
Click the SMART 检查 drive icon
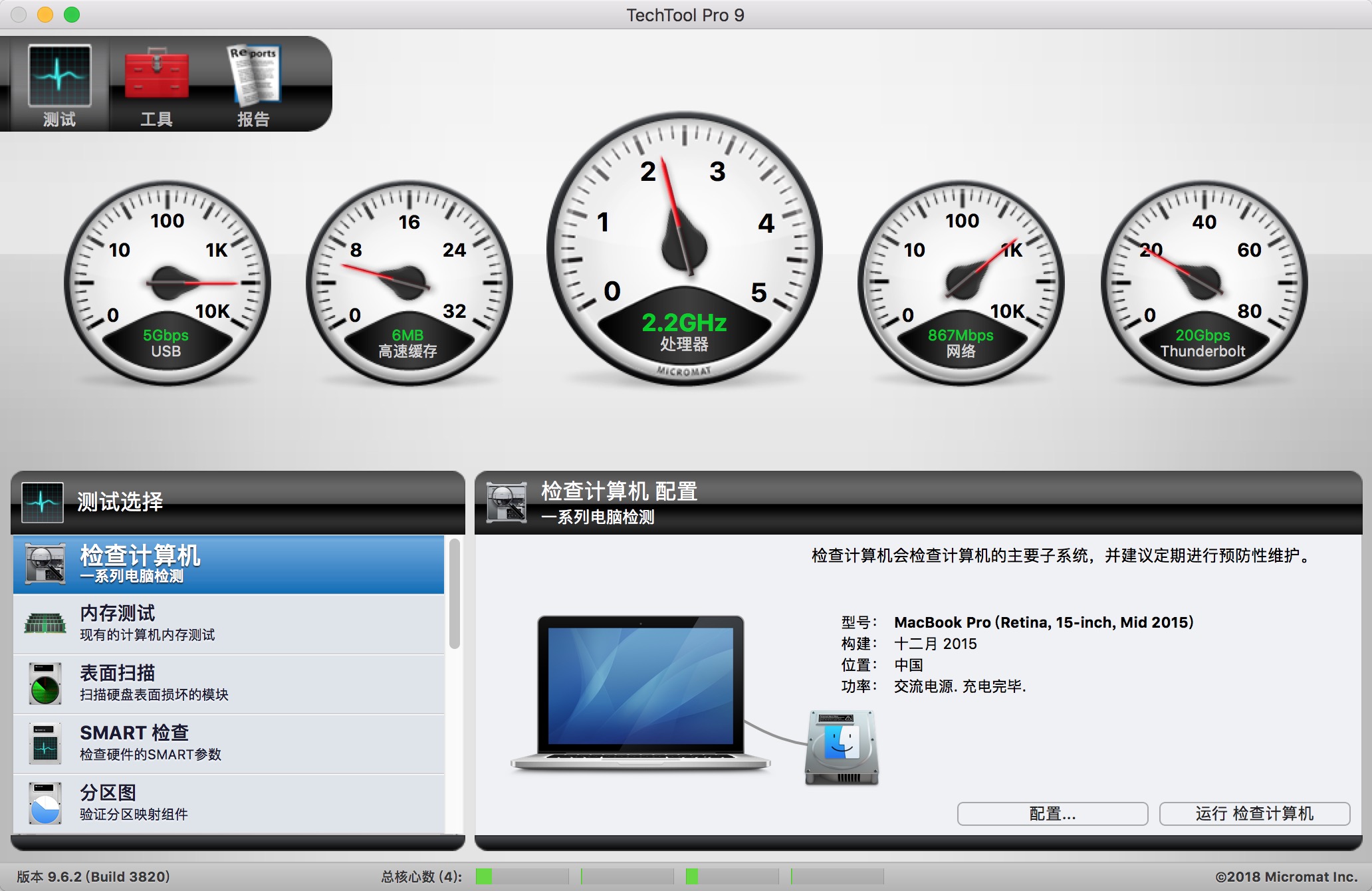coord(45,743)
